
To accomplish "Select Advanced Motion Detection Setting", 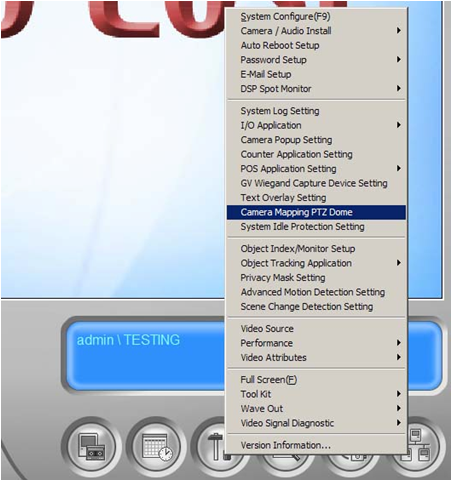I will coord(316,292).
